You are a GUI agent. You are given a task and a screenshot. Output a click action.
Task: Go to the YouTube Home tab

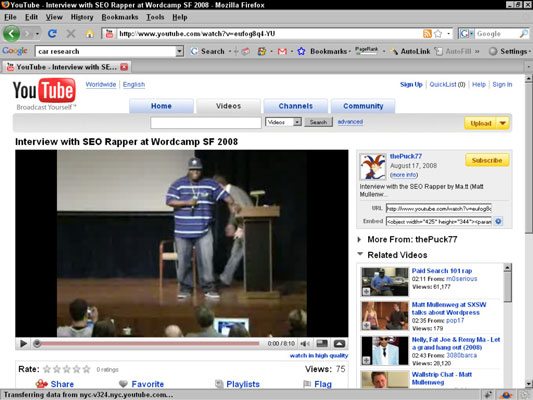(x=161, y=106)
